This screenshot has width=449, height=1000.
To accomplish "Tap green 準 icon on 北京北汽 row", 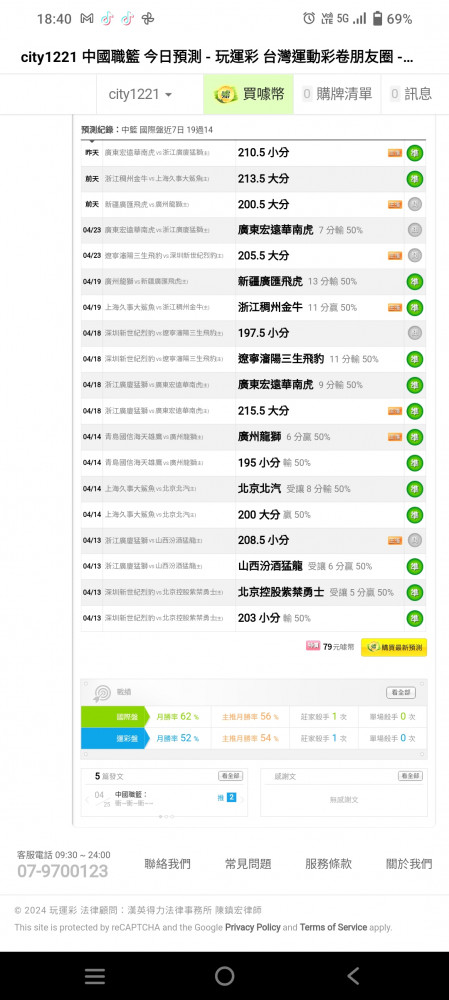I will [415, 489].
